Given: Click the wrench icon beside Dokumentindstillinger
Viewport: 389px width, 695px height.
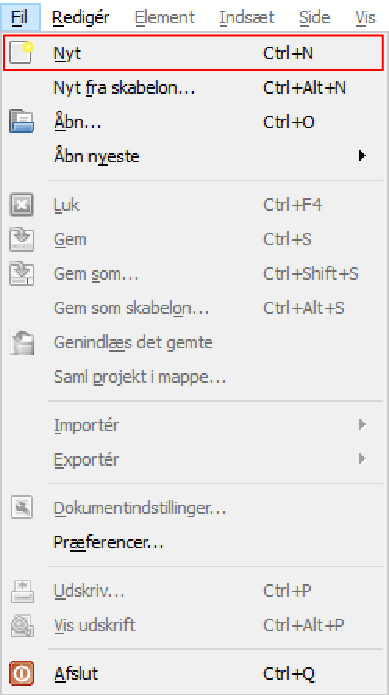Looking at the screenshot, I should 21,508.
